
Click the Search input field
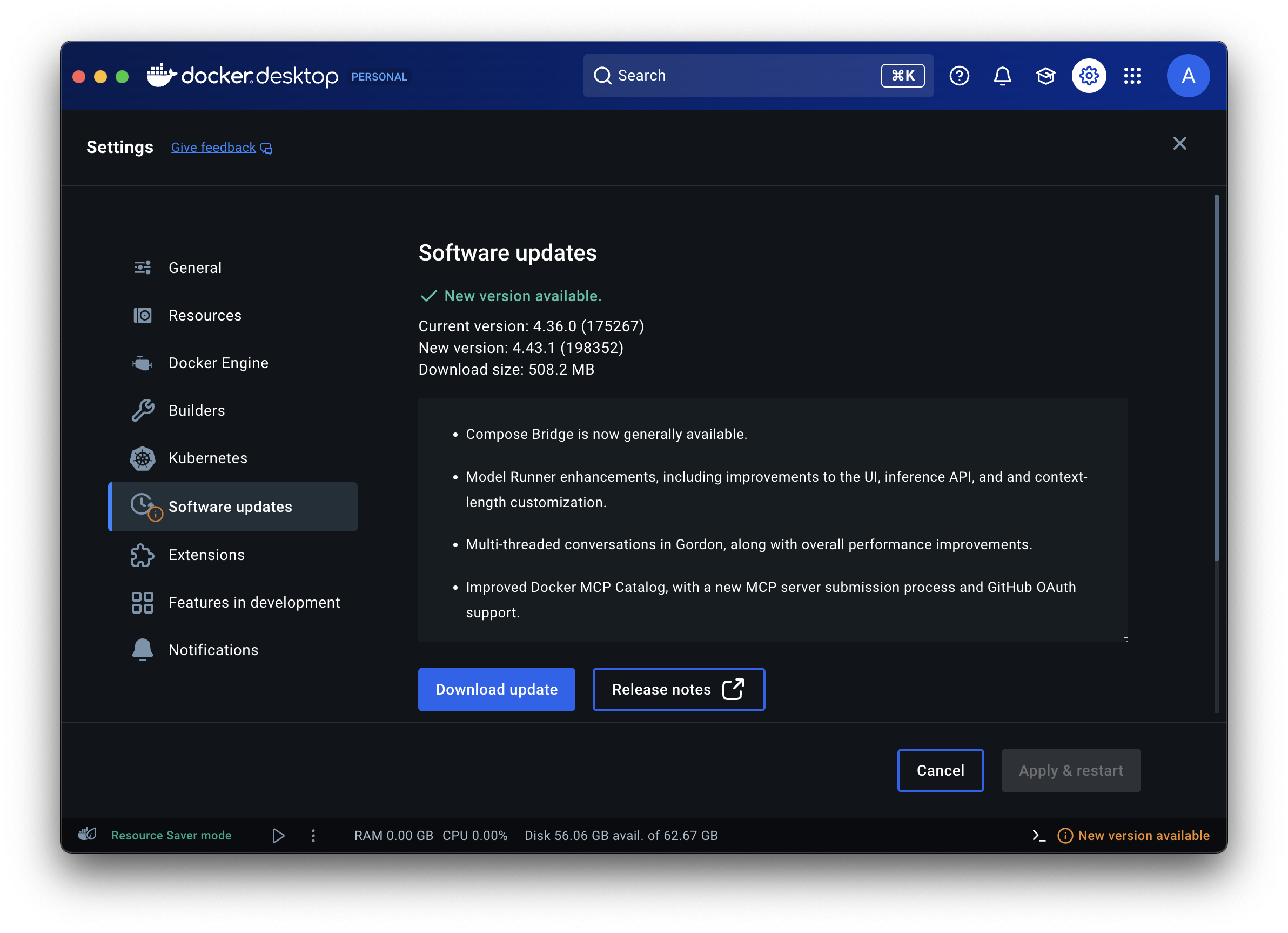738,76
